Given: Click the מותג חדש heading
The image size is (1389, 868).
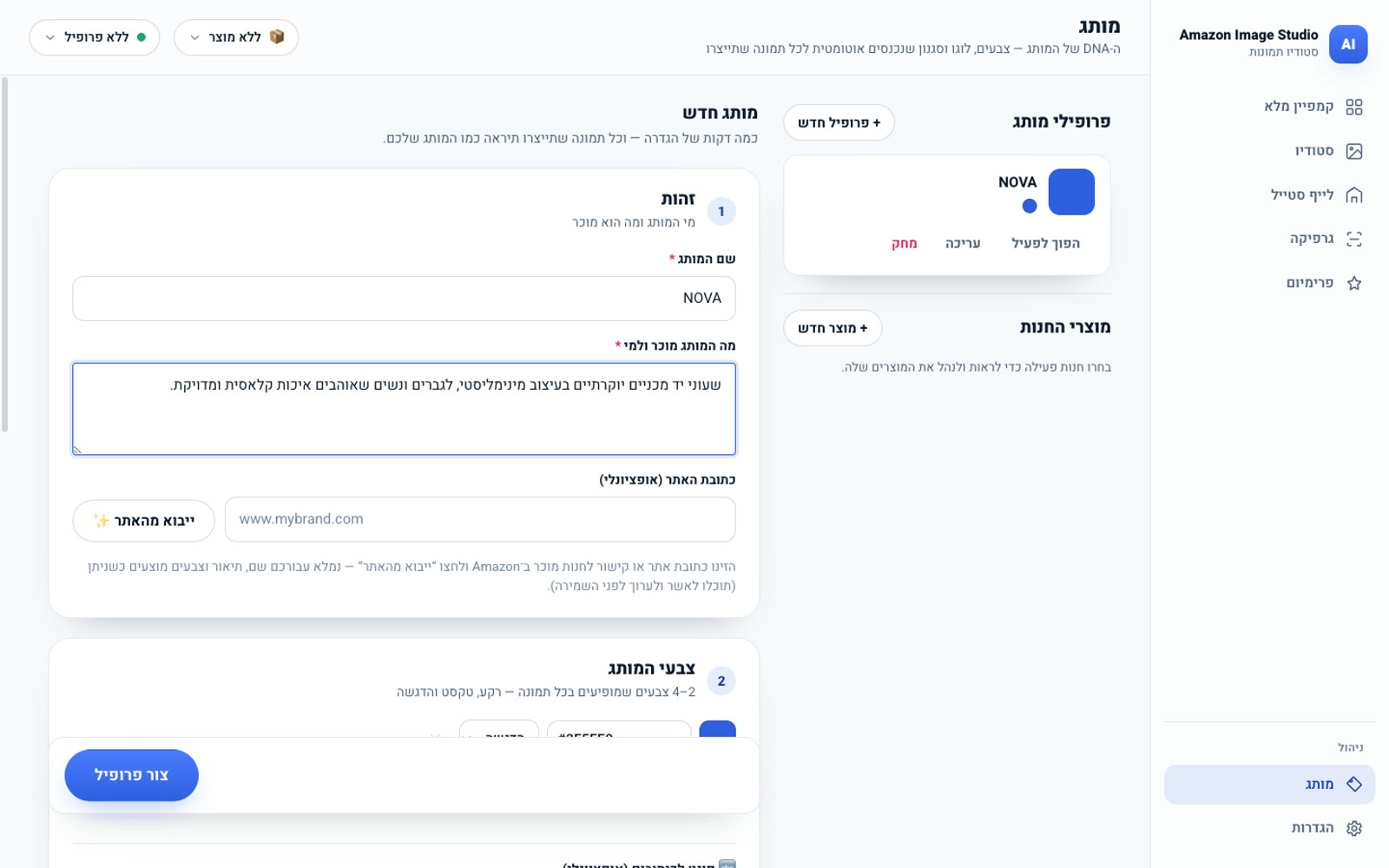Looking at the screenshot, I should click(720, 113).
